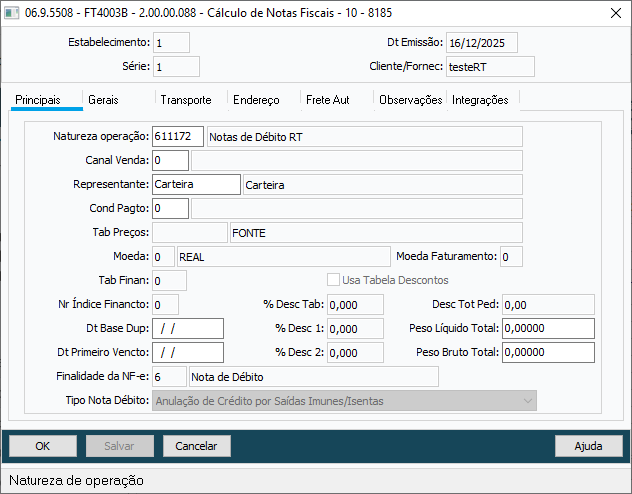Focus the Peso Bruto Total field

tap(548, 352)
